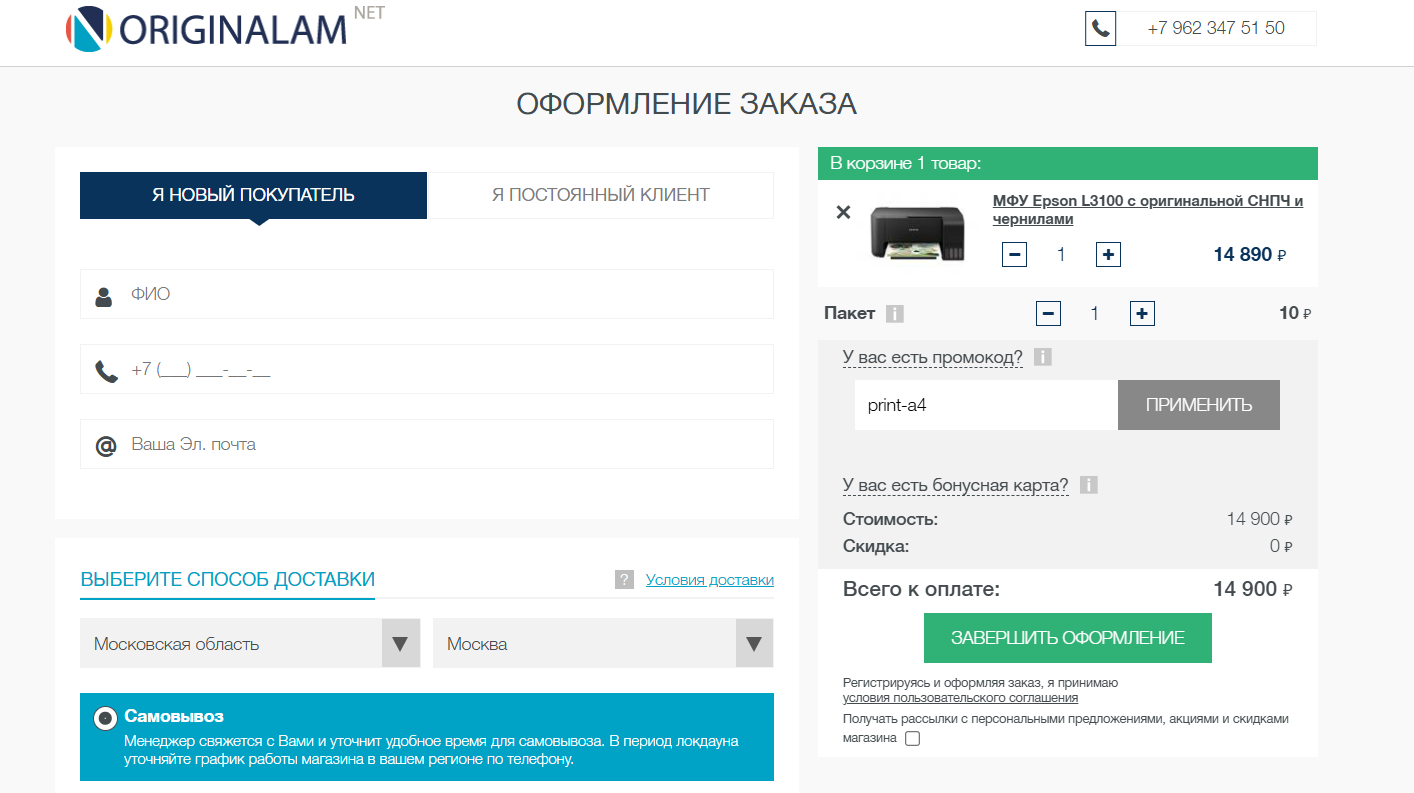
Task: Click the person icon beside ФИО
Action: (104, 297)
